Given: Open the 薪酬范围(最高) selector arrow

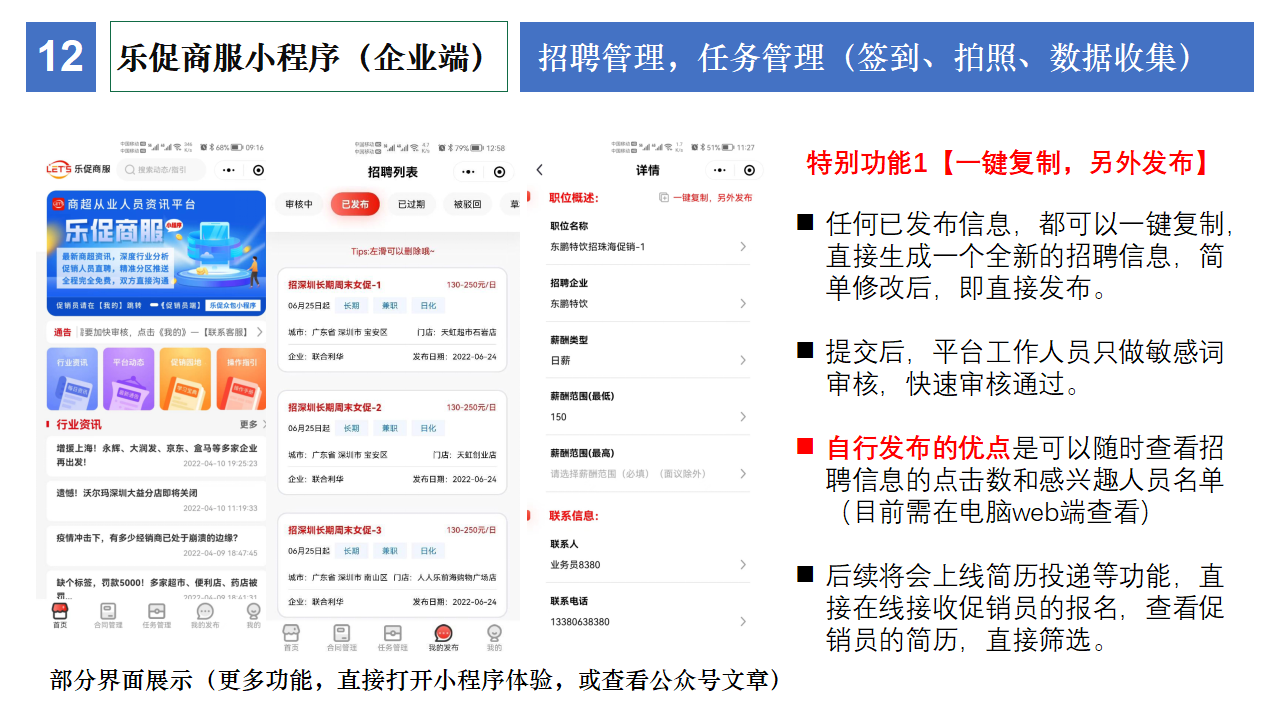Looking at the screenshot, I should pyautogui.click(x=743, y=474).
